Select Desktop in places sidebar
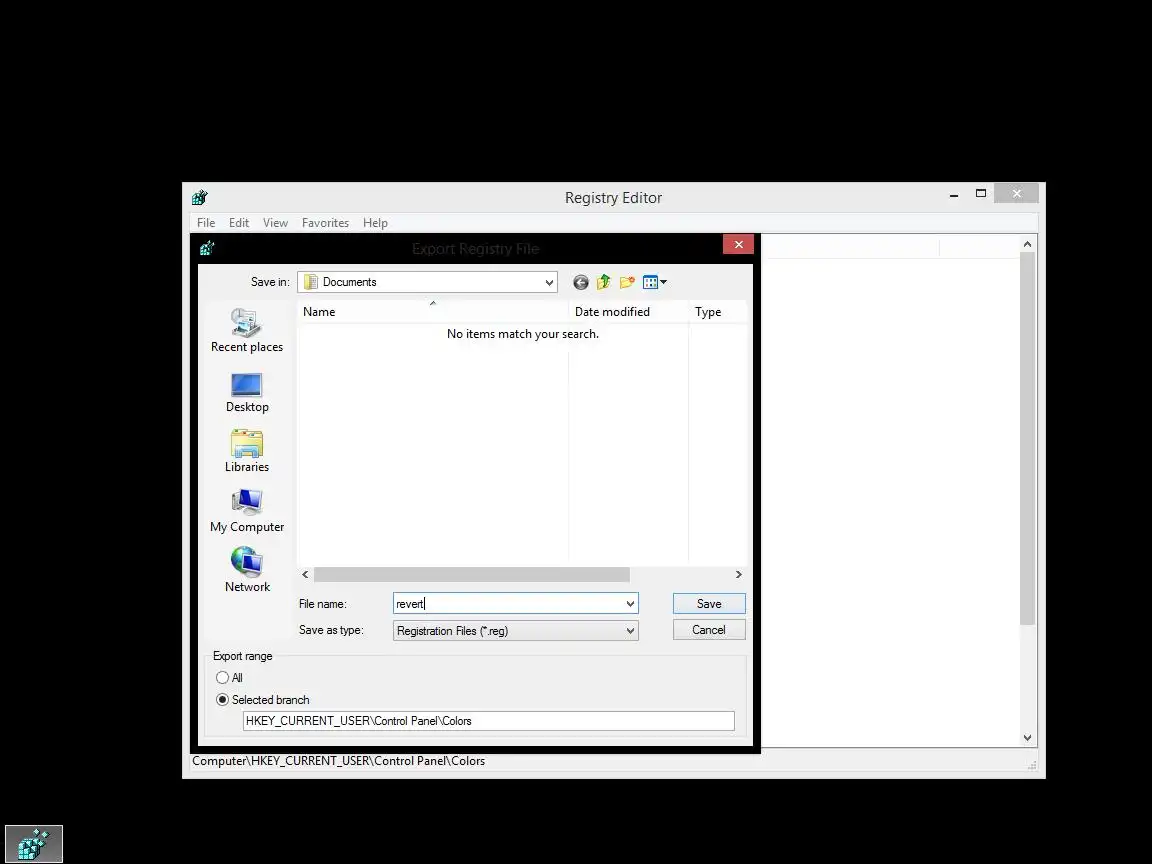The height and width of the screenshot is (864, 1152). tap(247, 393)
